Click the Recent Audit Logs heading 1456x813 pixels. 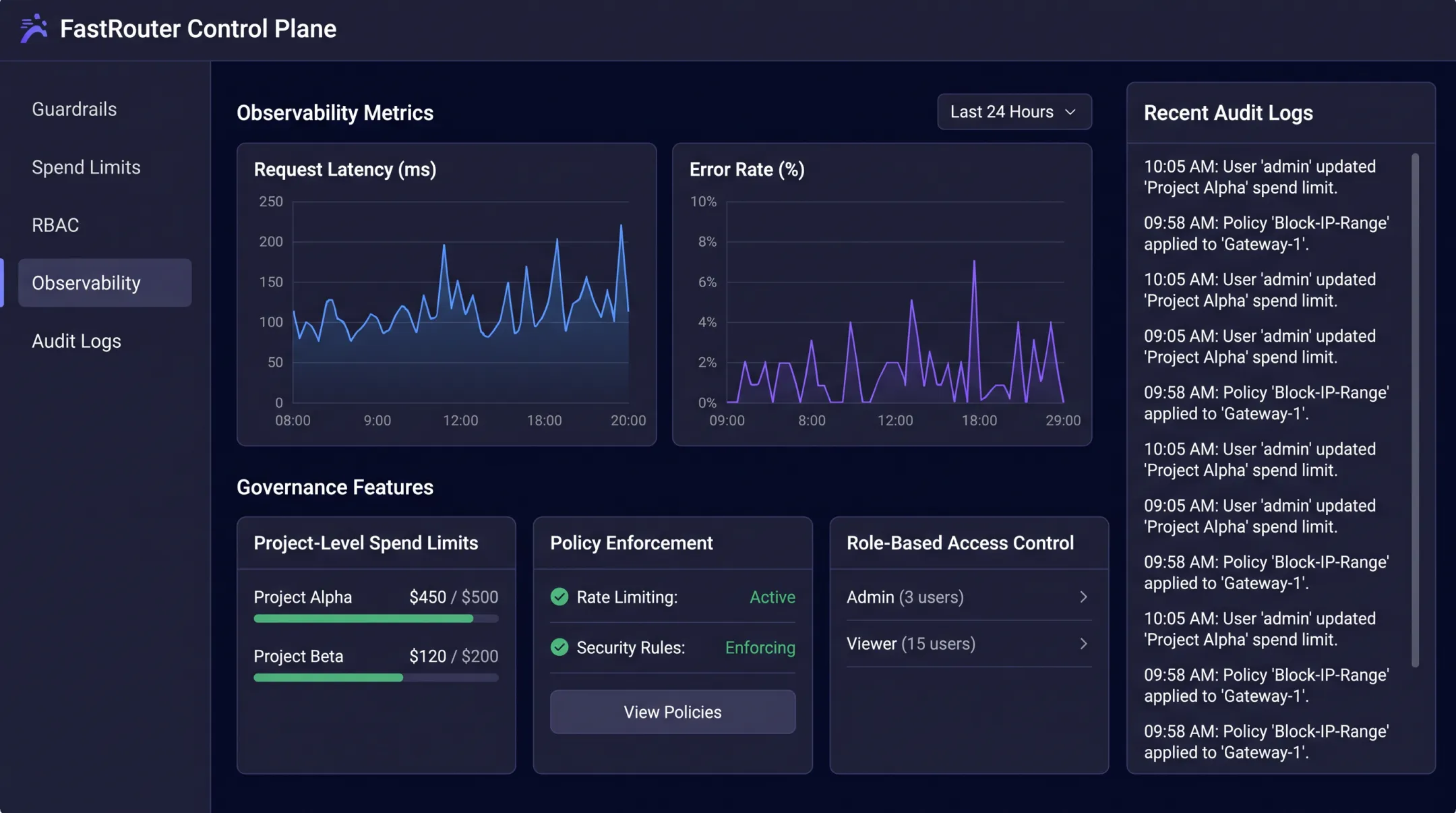click(1228, 113)
